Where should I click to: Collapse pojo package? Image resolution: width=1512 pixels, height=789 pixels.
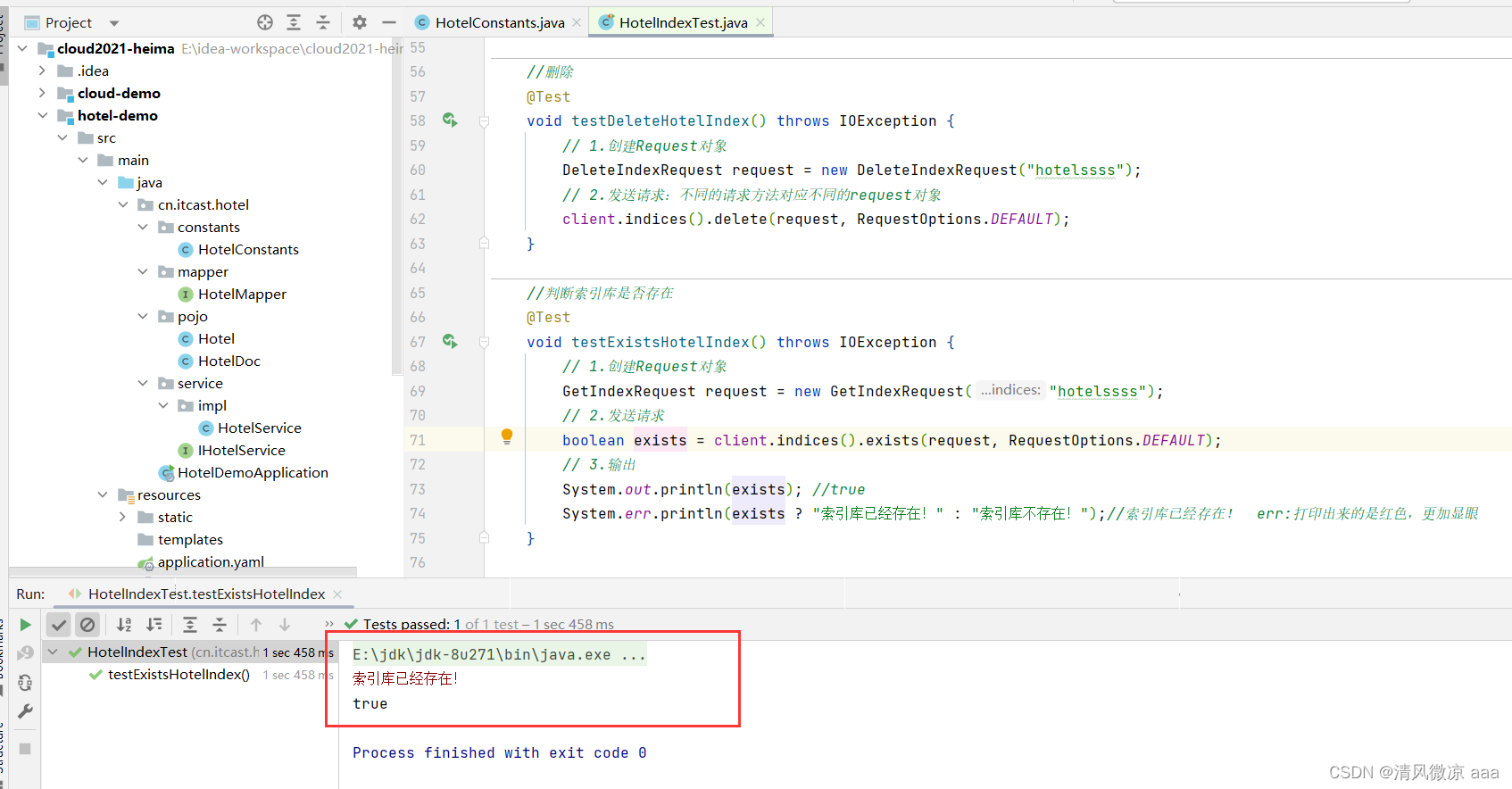point(143,316)
